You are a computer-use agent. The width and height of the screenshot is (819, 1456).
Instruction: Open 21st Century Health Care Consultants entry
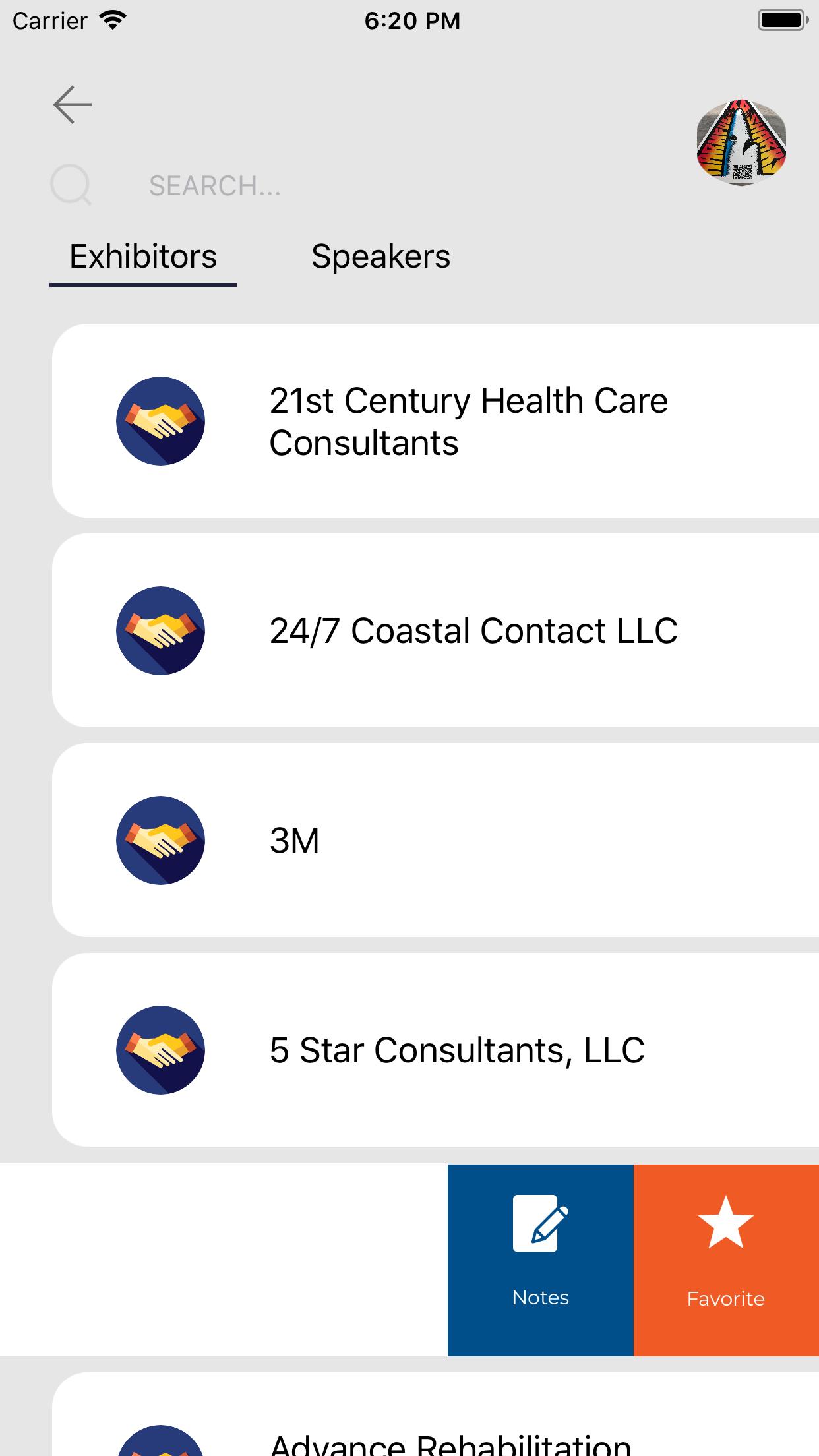tap(468, 421)
